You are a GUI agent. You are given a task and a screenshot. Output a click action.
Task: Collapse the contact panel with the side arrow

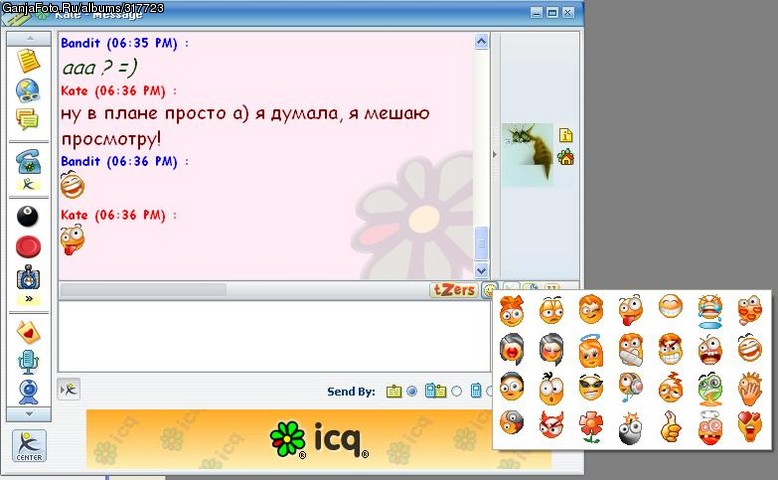click(495, 154)
